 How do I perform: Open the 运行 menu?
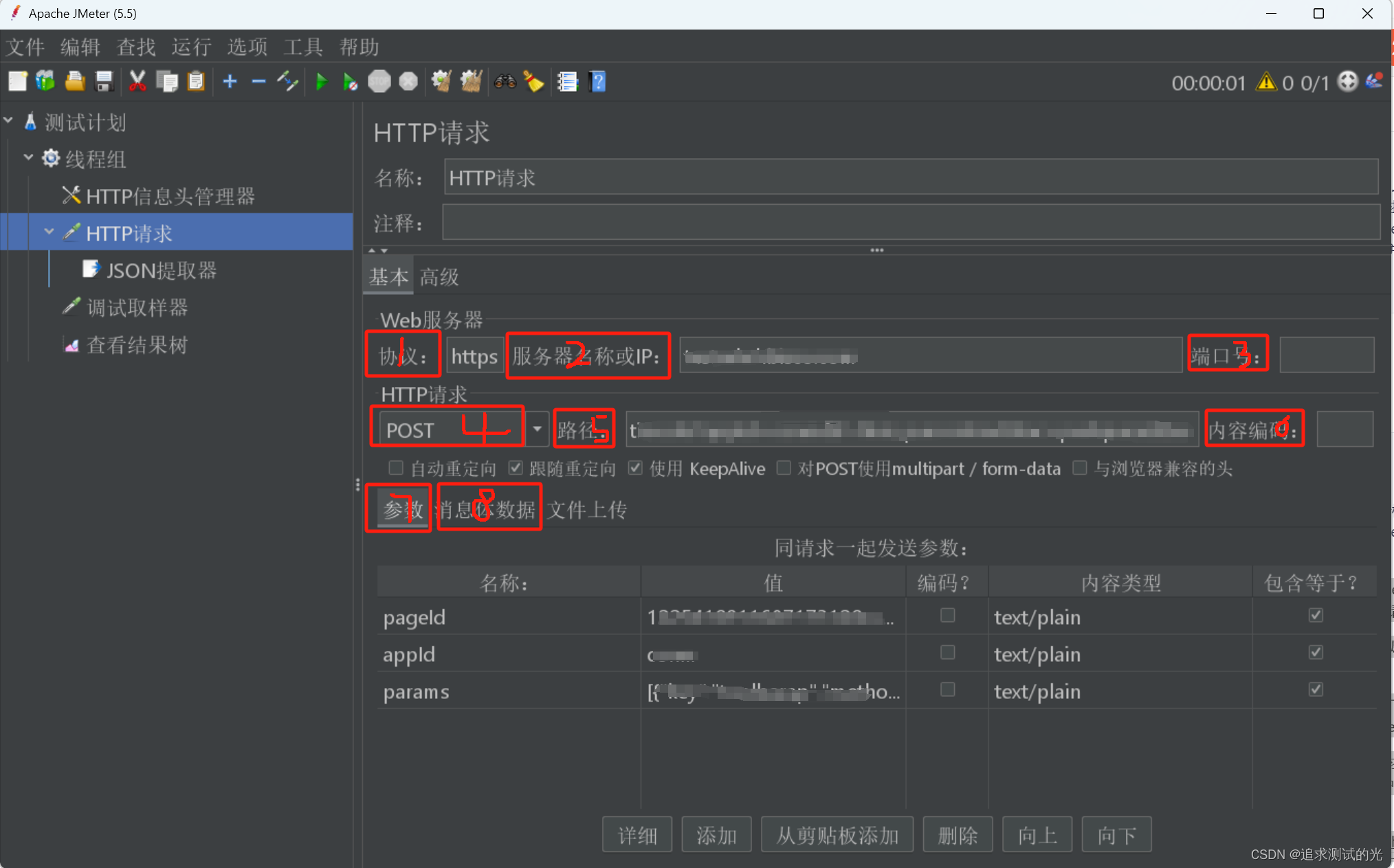coord(191,47)
